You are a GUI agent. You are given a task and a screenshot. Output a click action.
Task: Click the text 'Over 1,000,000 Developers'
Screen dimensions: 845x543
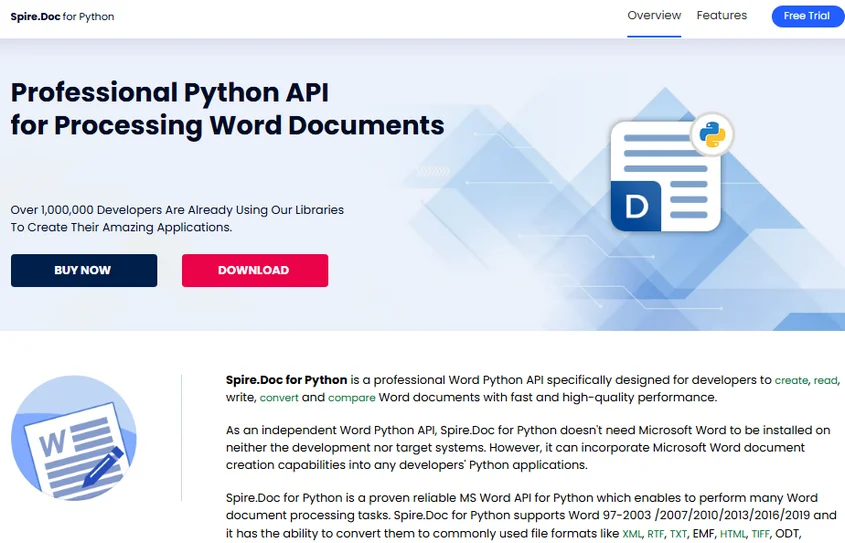(x=86, y=210)
